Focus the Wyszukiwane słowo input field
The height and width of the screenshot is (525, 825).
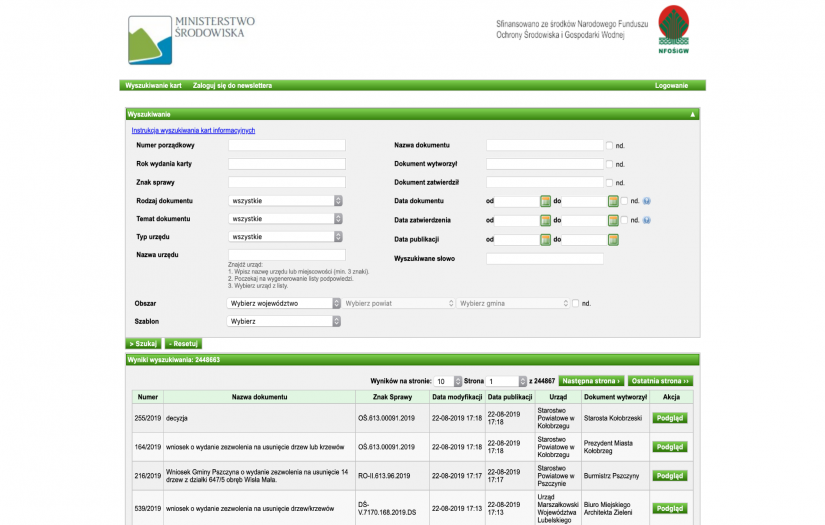(x=545, y=259)
